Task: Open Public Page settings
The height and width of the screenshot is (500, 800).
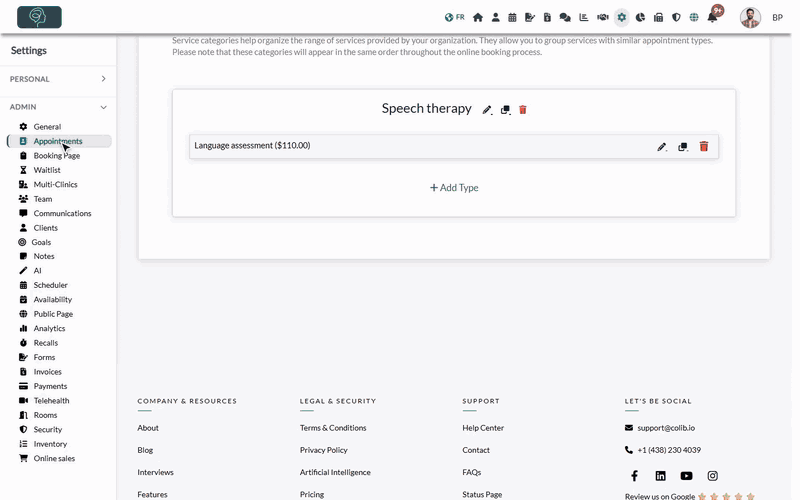Action: [53, 314]
